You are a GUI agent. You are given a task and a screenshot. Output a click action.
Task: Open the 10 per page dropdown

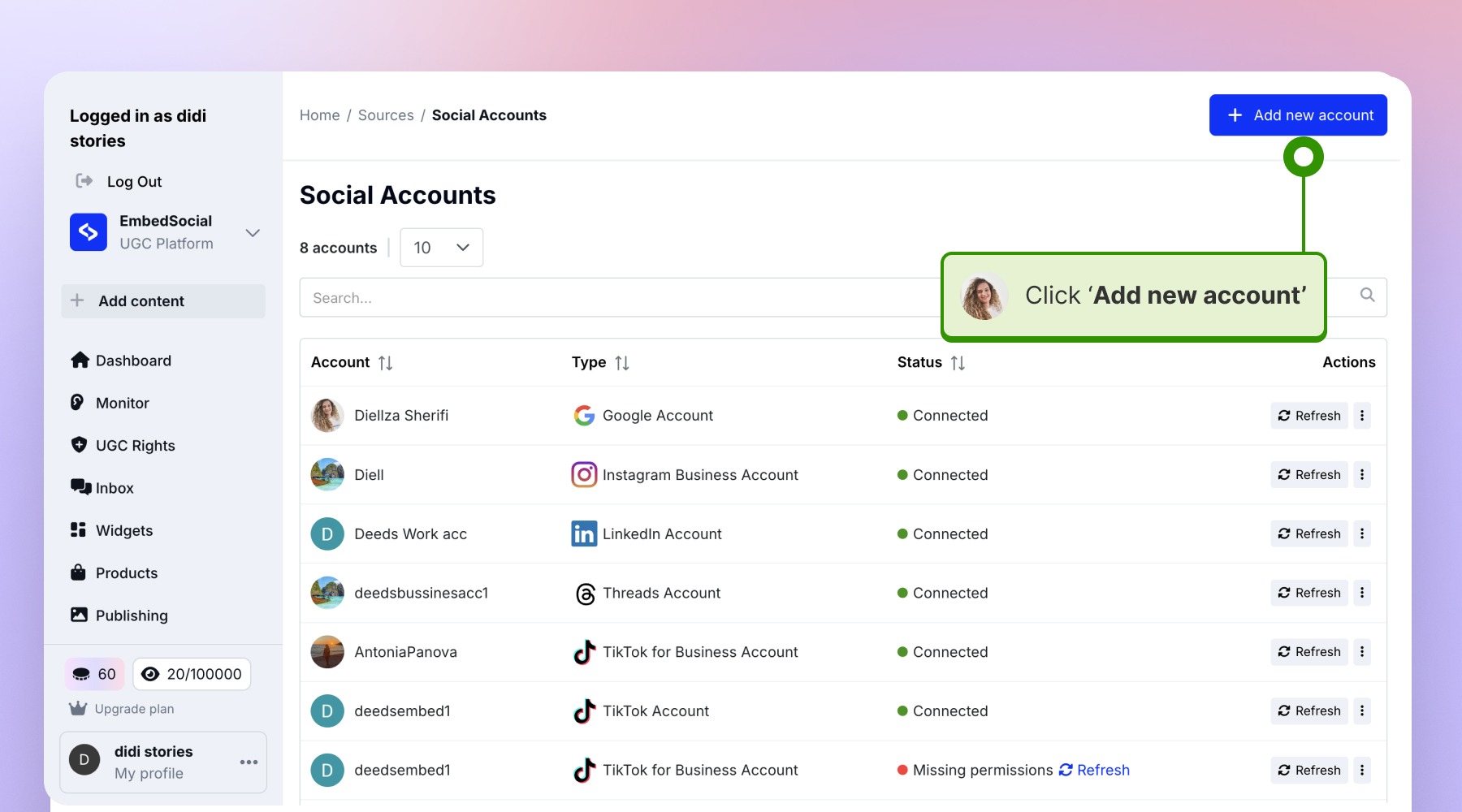[x=442, y=248]
